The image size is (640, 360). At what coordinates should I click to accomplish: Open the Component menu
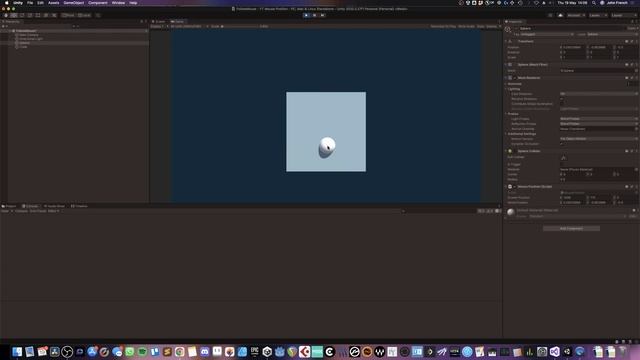(98, 3)
